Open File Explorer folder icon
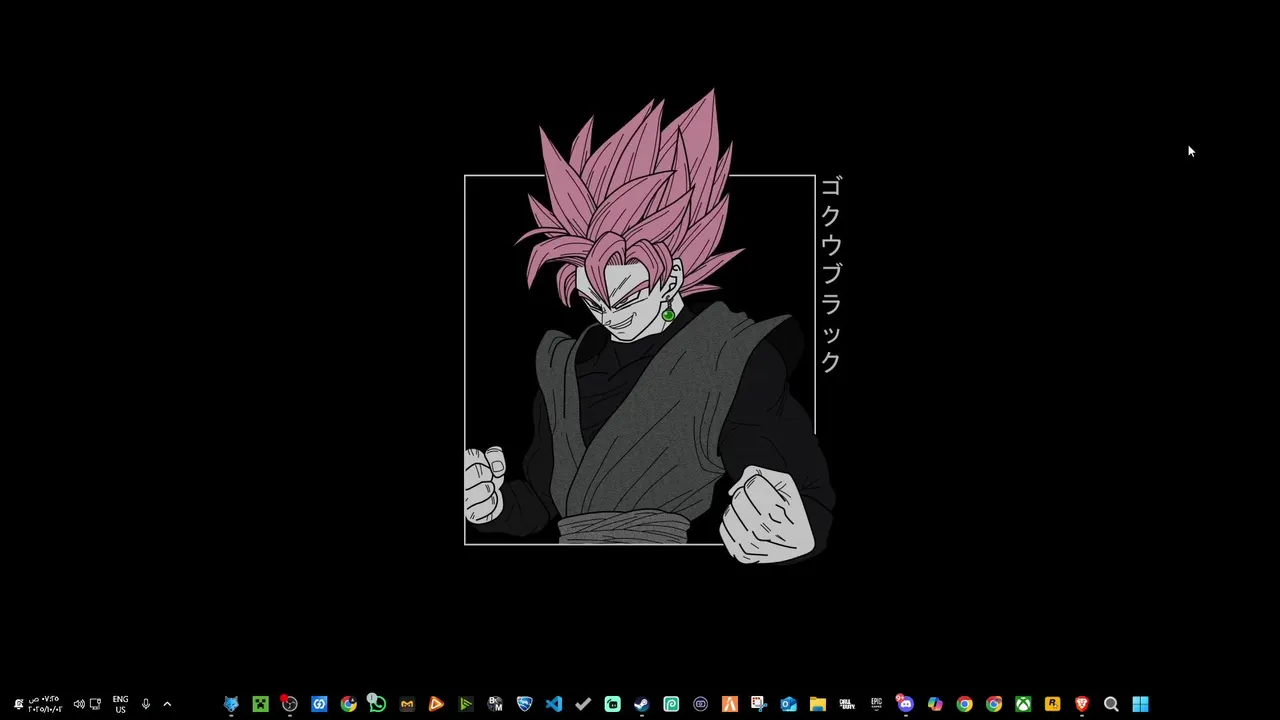1280x720 pixels. click(817, 704)
